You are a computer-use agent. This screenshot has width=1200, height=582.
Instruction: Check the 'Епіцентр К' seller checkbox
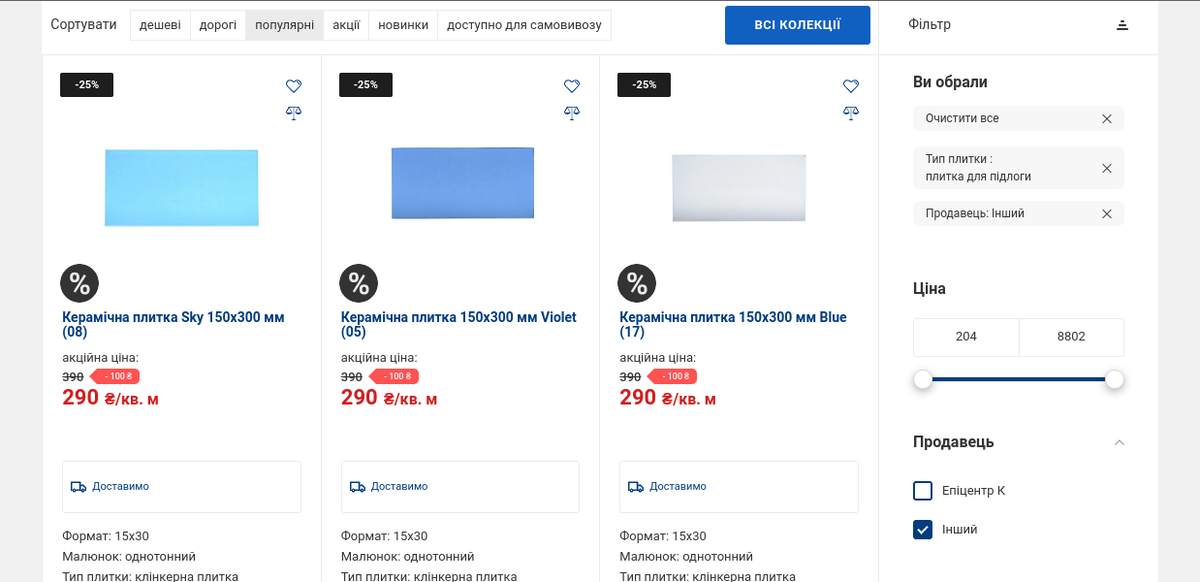tap(922, 491)
